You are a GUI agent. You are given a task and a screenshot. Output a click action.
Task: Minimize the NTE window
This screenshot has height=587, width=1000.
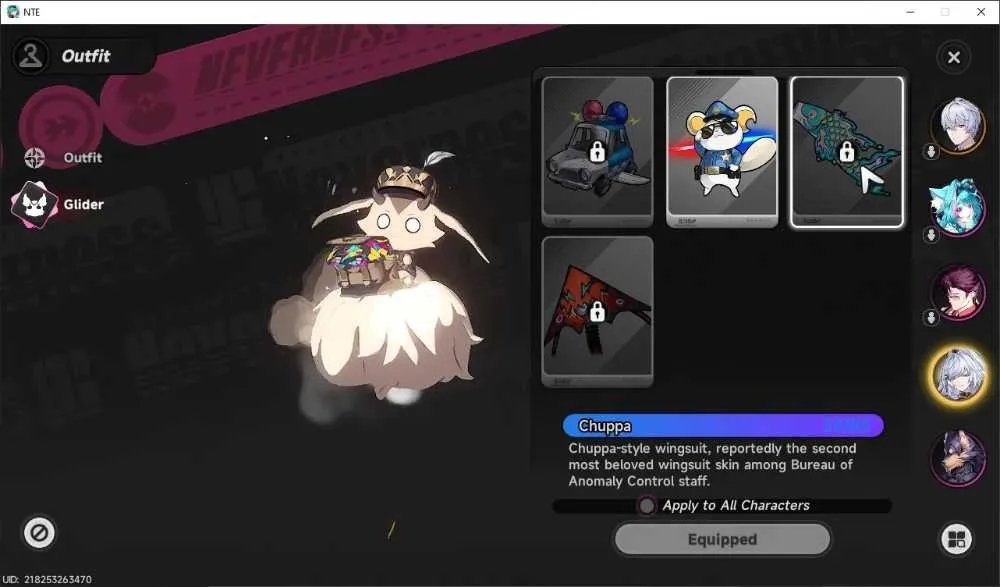point(910,12)
